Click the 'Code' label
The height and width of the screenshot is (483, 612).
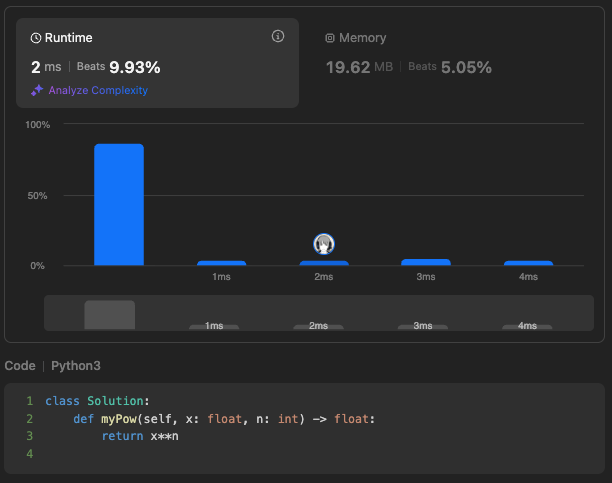click(x=20, y=366)
